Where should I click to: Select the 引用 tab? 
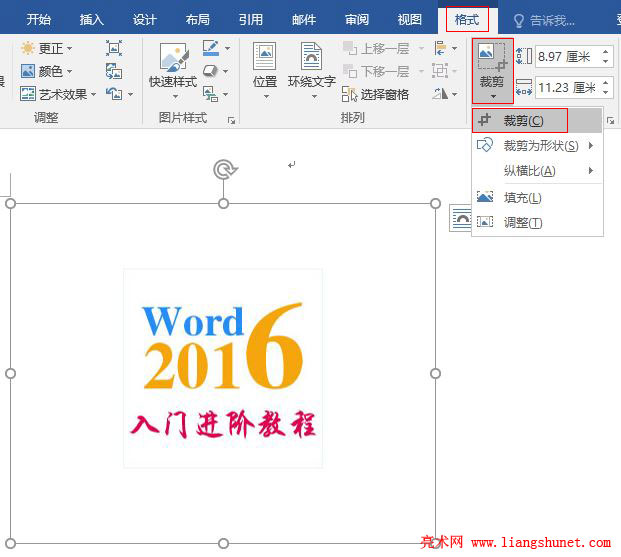point(251,19)
